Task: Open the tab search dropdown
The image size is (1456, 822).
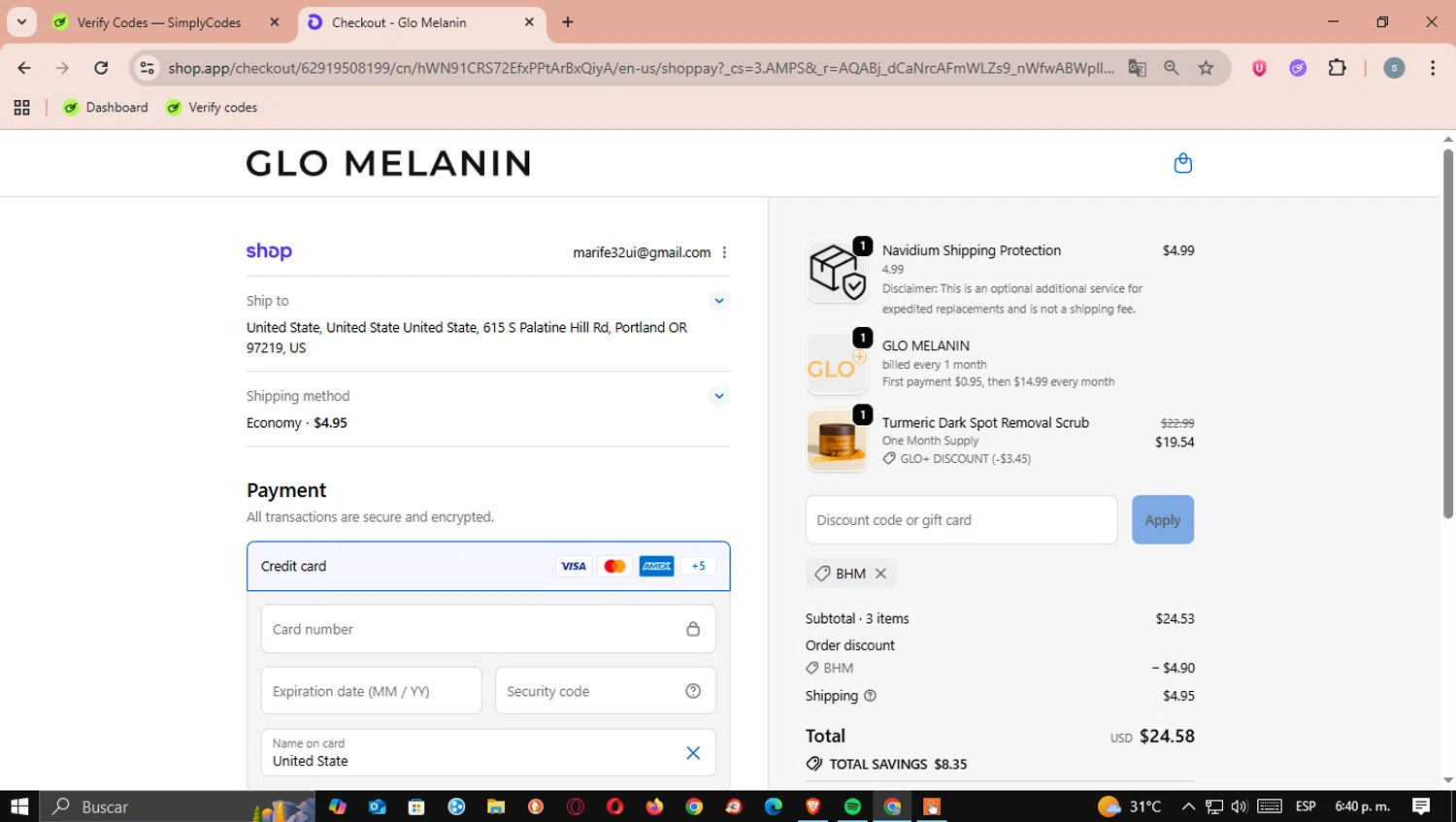Action: click(x=21, y=22)
